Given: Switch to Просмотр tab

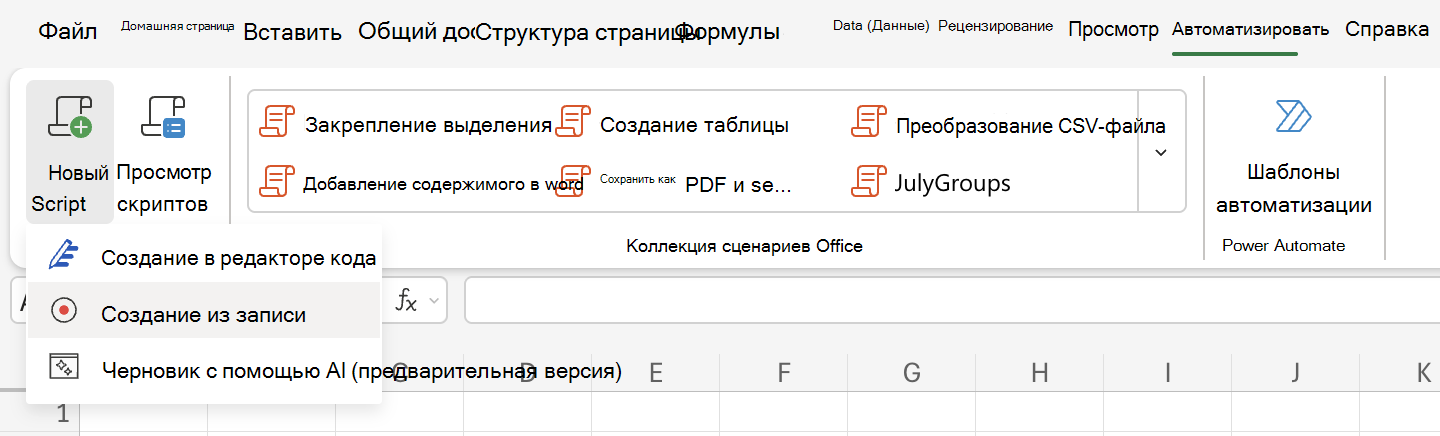Looking at the screenshot, I should pos(1113,29).
